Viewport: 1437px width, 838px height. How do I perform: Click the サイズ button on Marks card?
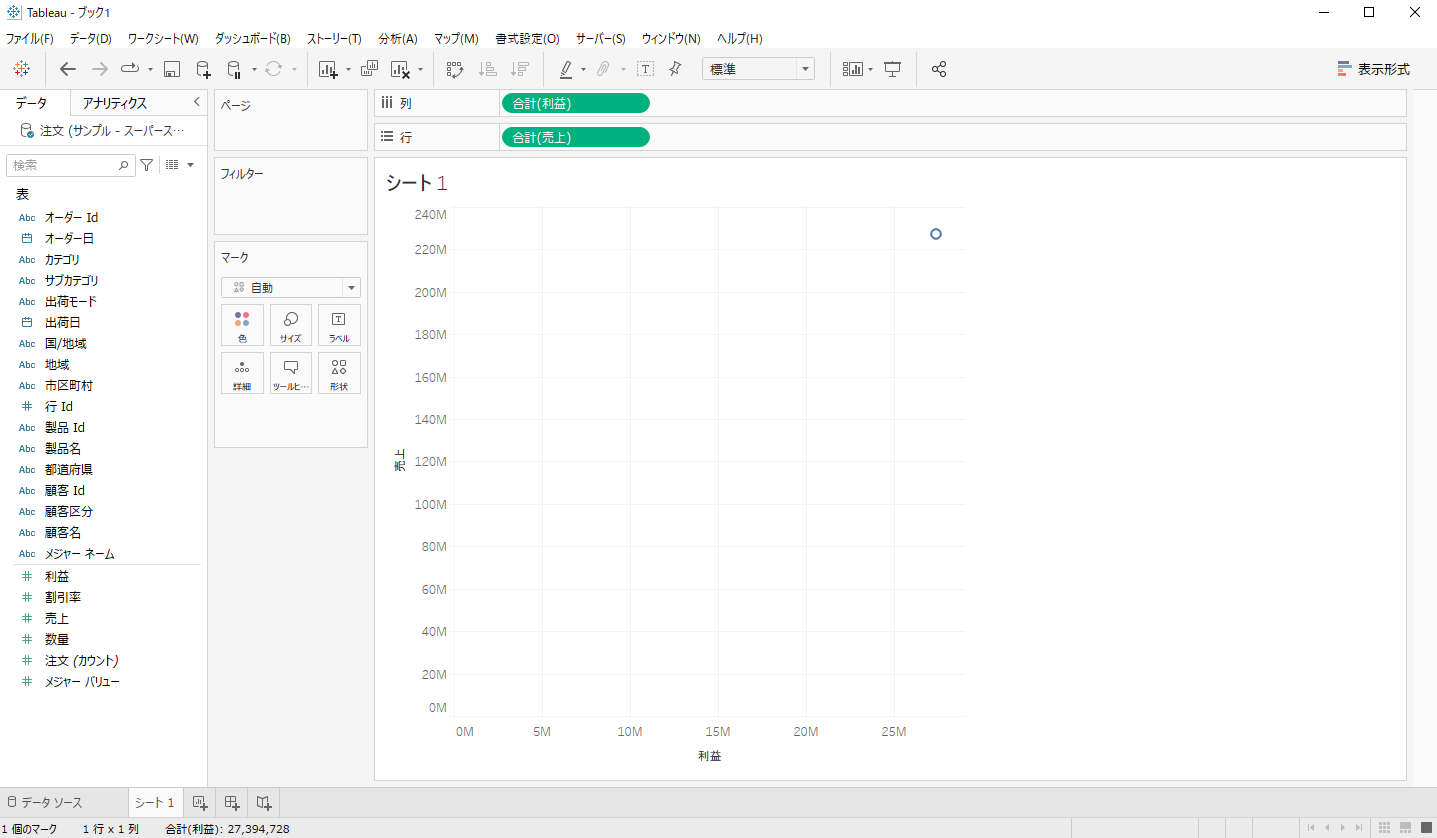(290, 325)
